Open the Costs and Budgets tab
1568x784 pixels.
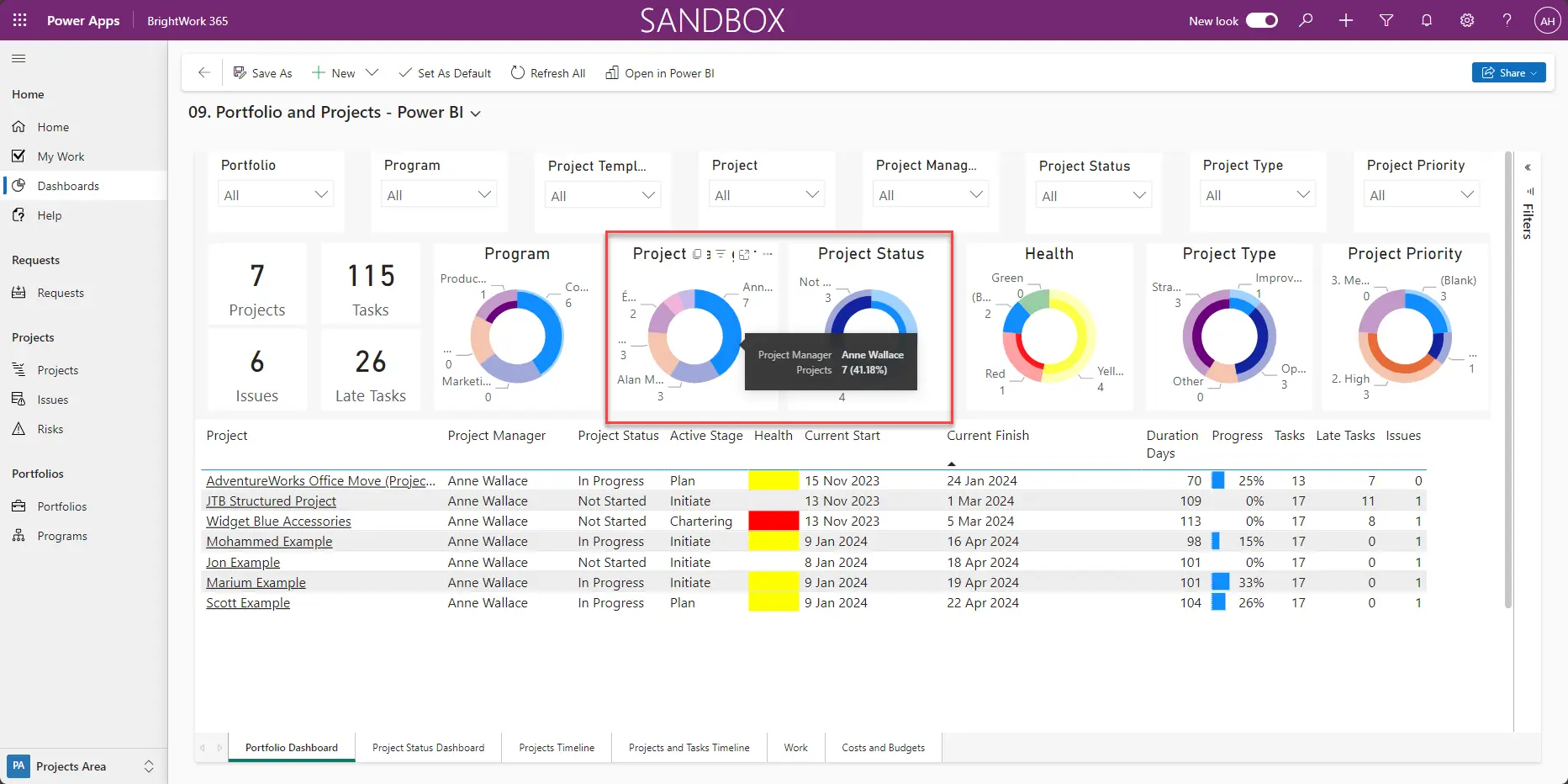click(x=883, y=747)
